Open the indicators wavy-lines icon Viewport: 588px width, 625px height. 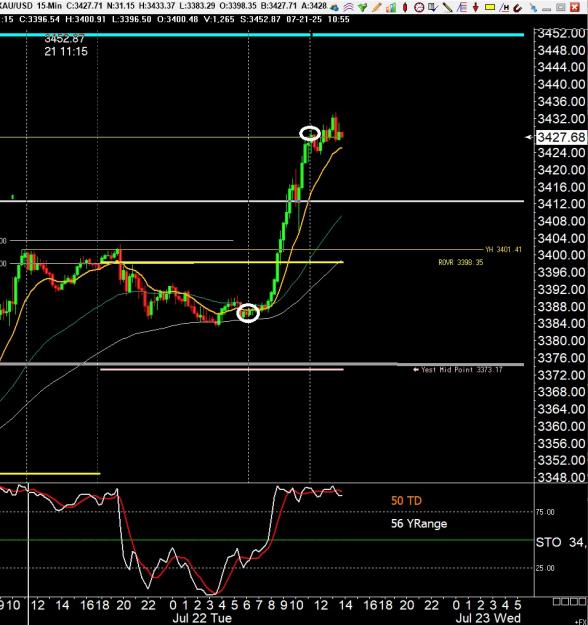348,7
